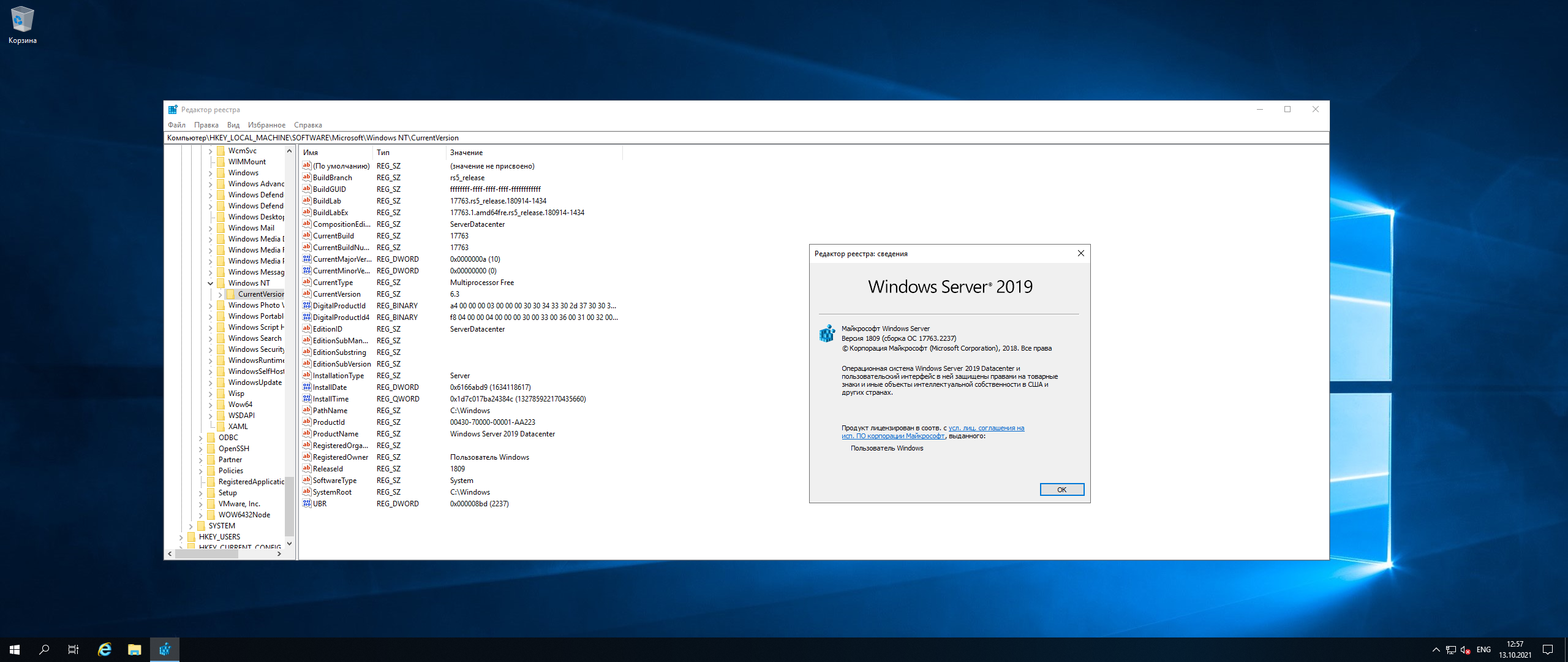Open the Файл menu
This screenshot has height=662, width=1568.
tap(176, 125)
